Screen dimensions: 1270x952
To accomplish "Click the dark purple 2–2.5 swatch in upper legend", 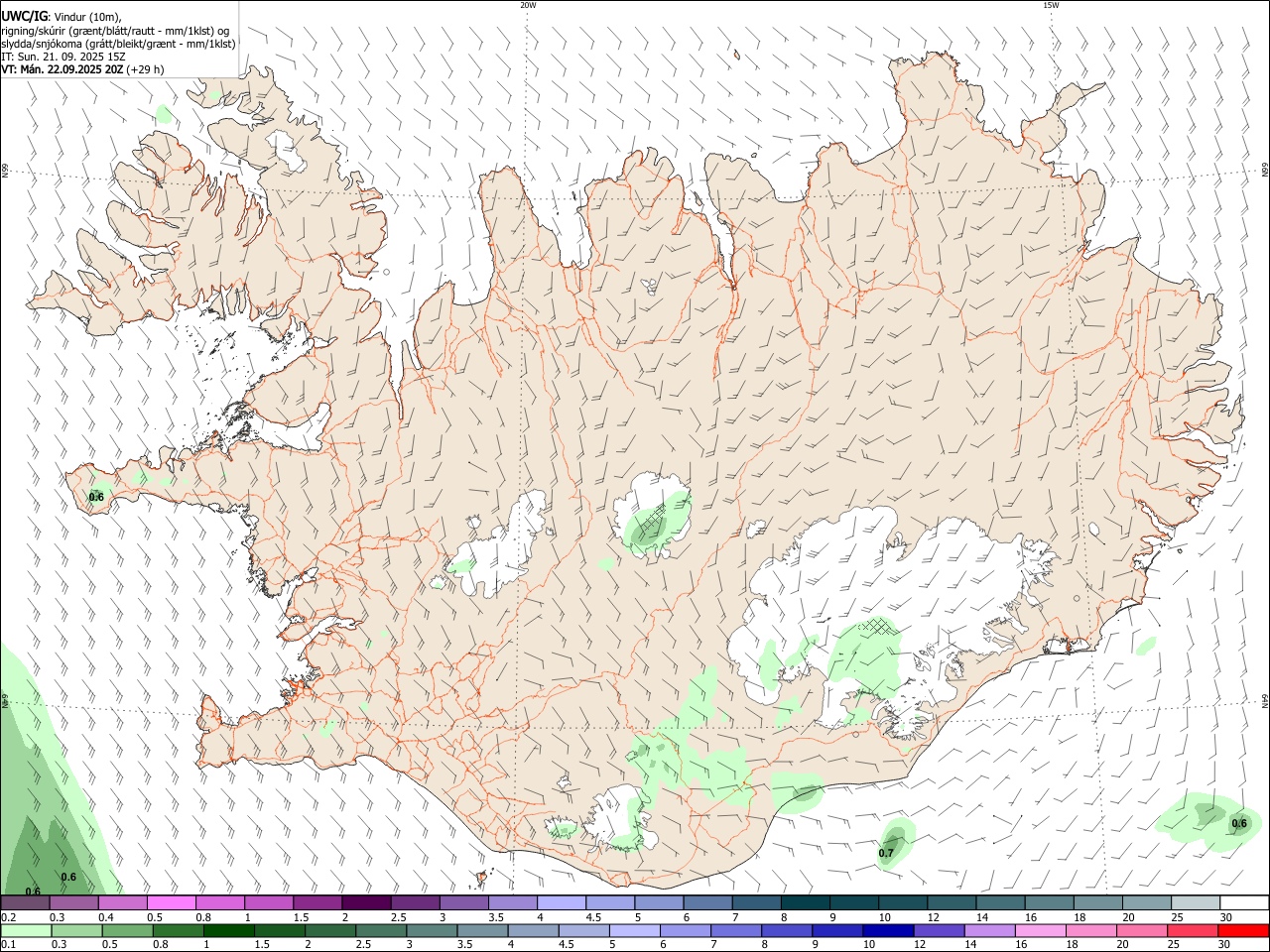I will tap(366, 902).
